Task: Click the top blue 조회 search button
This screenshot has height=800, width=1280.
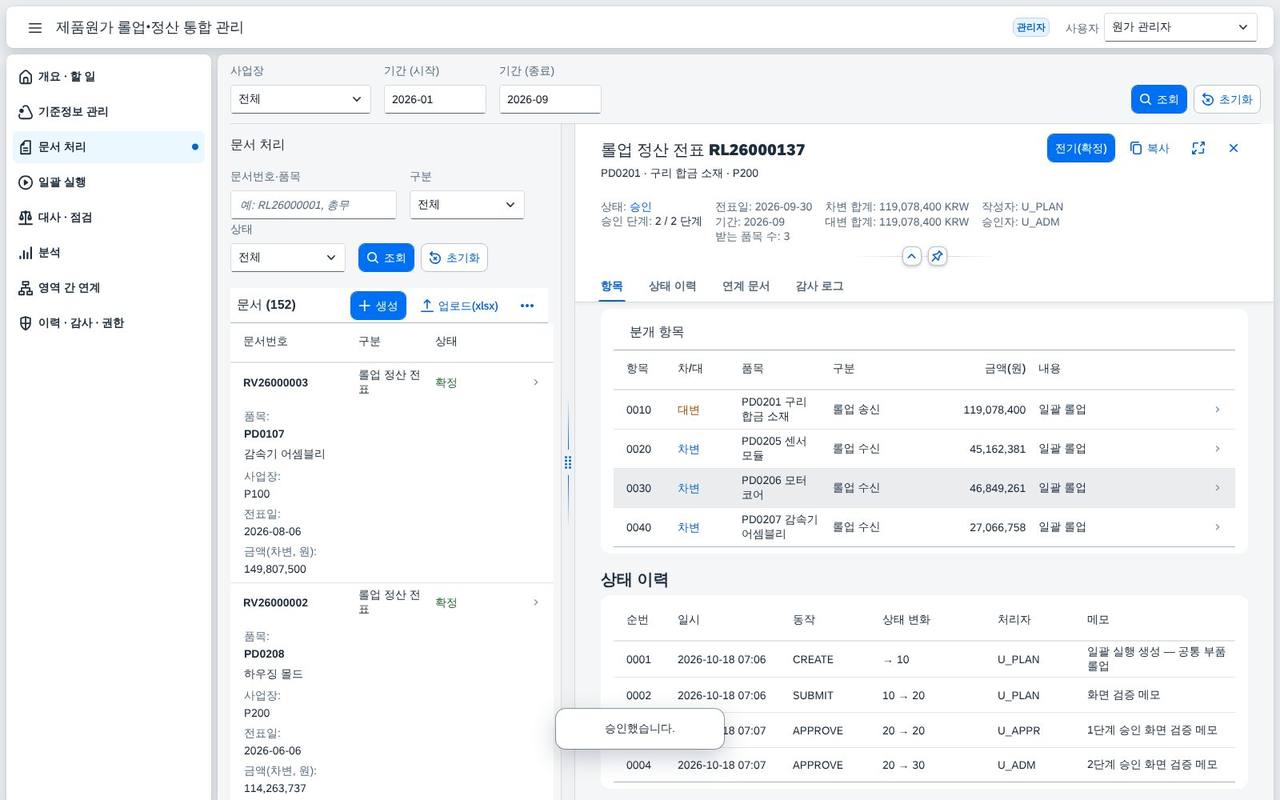Action: pyautogui.click(x=1159, y=99)
